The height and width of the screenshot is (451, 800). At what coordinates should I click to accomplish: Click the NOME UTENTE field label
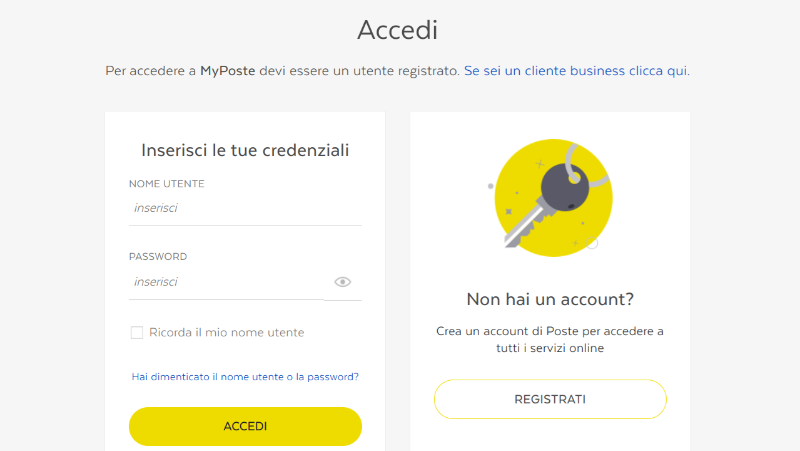tap(167, 184)
